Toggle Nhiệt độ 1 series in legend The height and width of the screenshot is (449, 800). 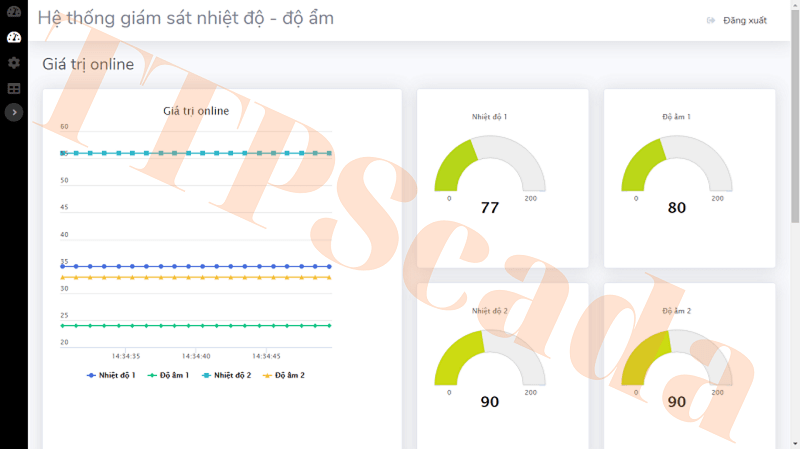tap(111, 375)
